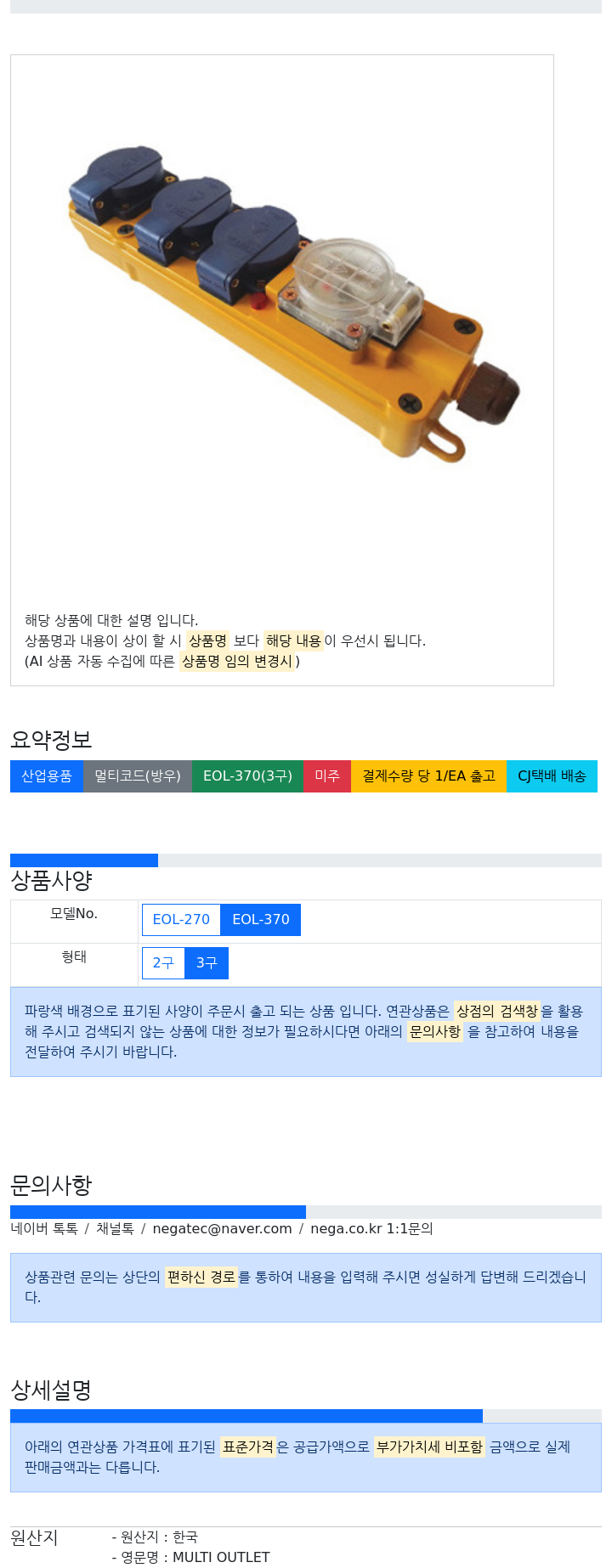Click the highlighted 상점의 검색창 text
Screen dimensions: 612x1568
point(496,1011)
